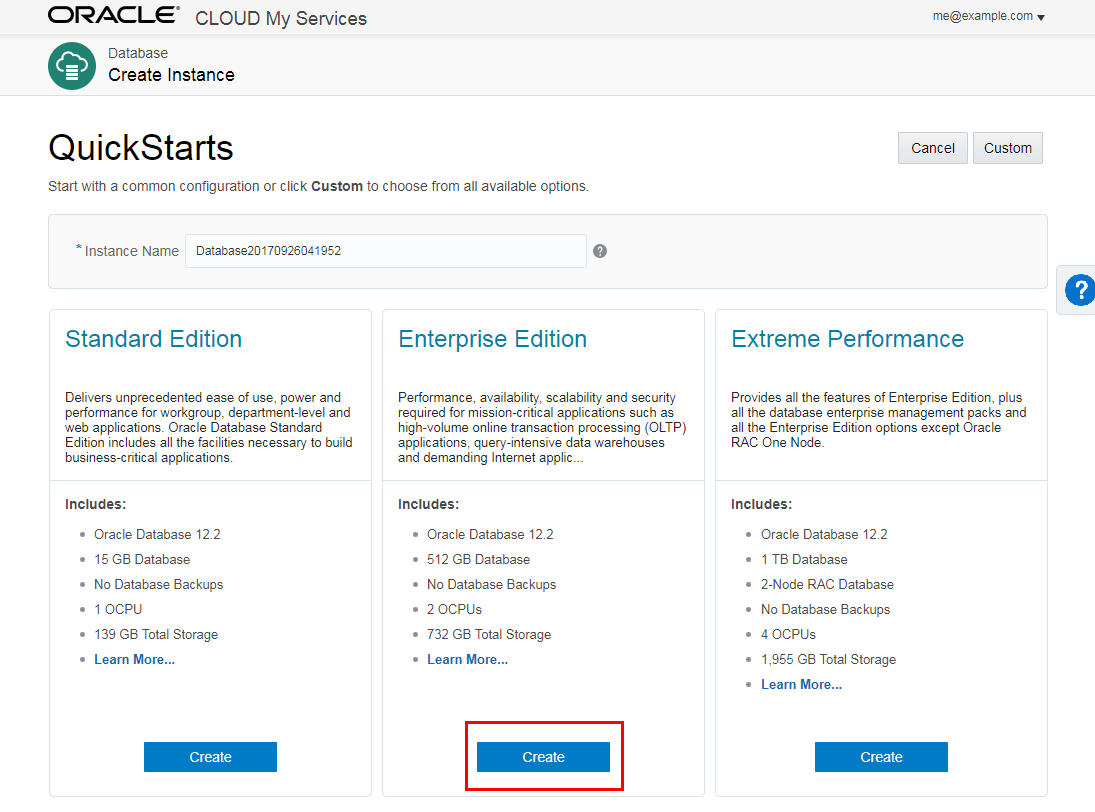
Task: Create a Standard Edition instance
Action: click(x=210, y=757)
